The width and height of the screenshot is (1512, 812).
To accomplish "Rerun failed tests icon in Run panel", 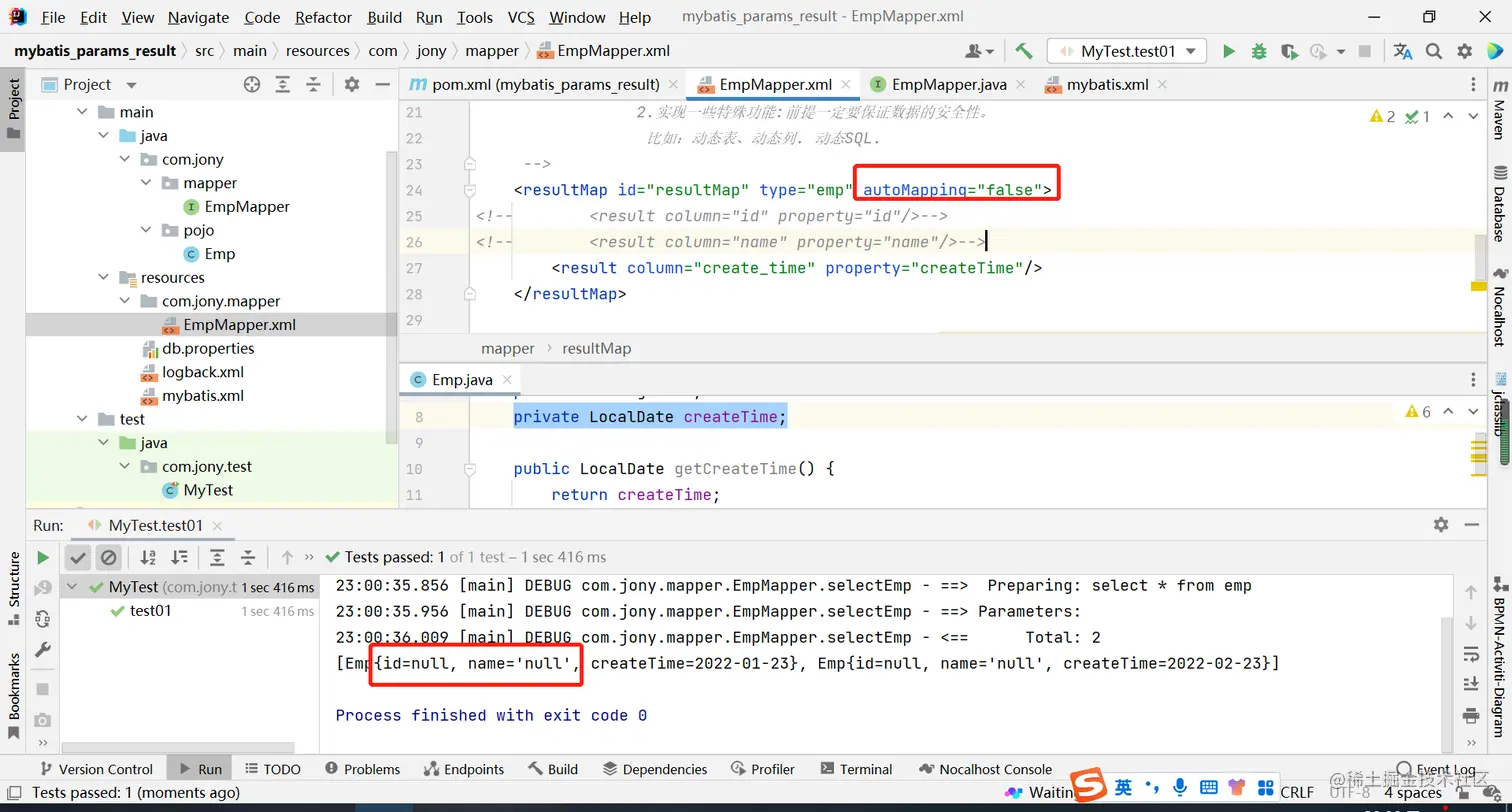I will [43, 588].
